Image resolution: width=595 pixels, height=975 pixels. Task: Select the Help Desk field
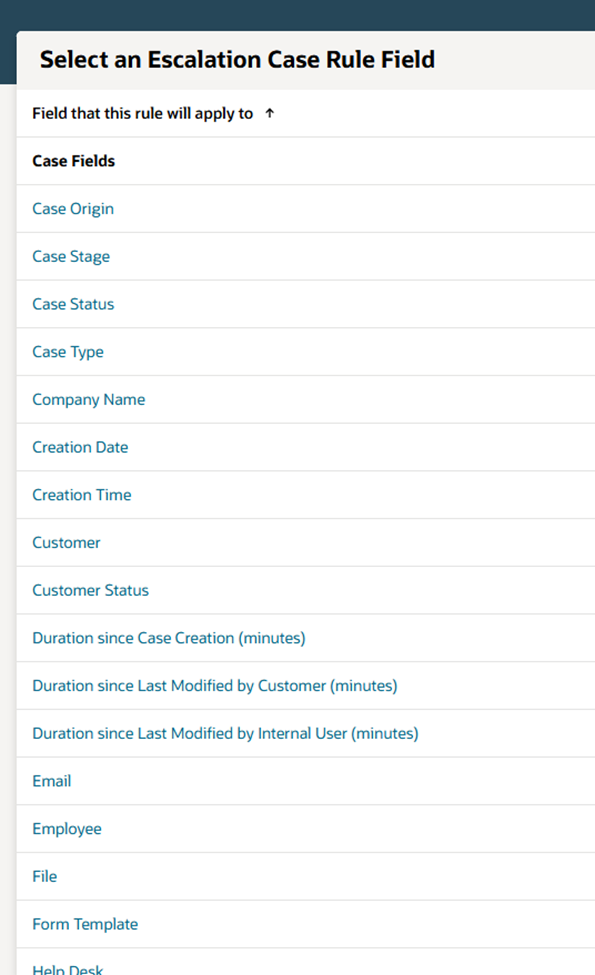click(67, 969)
